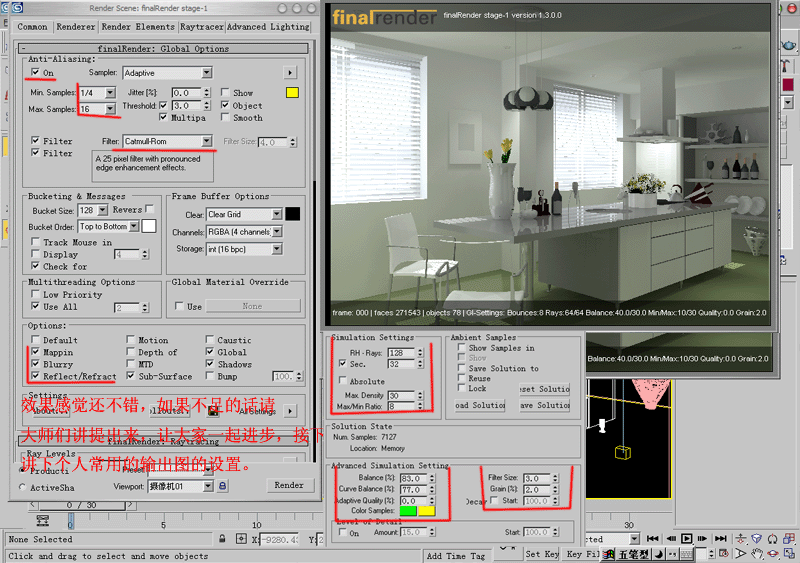The image size is (800, 563).
Task: Play the animation
Action: 687,538
